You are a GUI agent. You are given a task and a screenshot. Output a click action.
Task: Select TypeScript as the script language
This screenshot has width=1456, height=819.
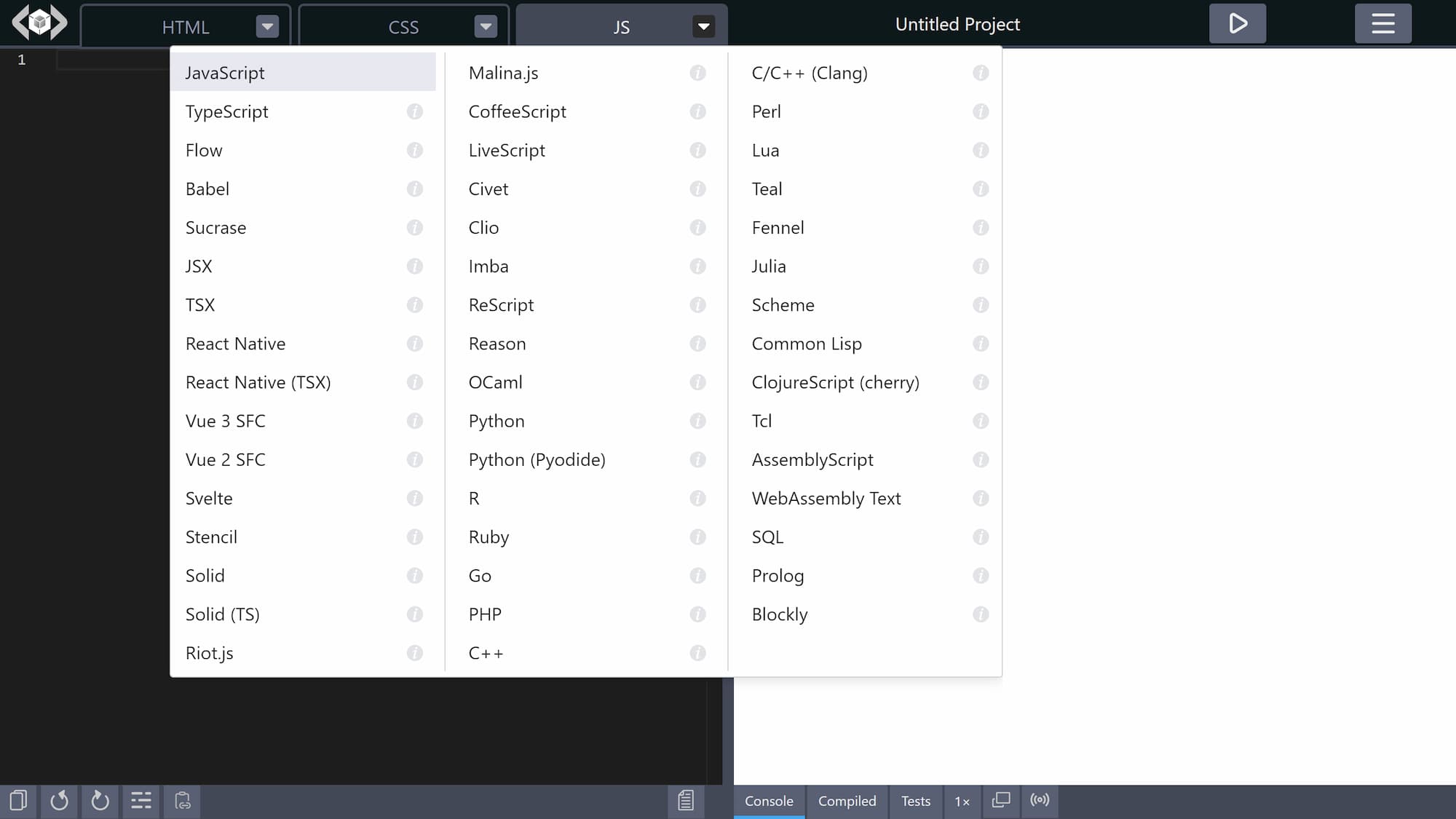(x=227, y=111)
